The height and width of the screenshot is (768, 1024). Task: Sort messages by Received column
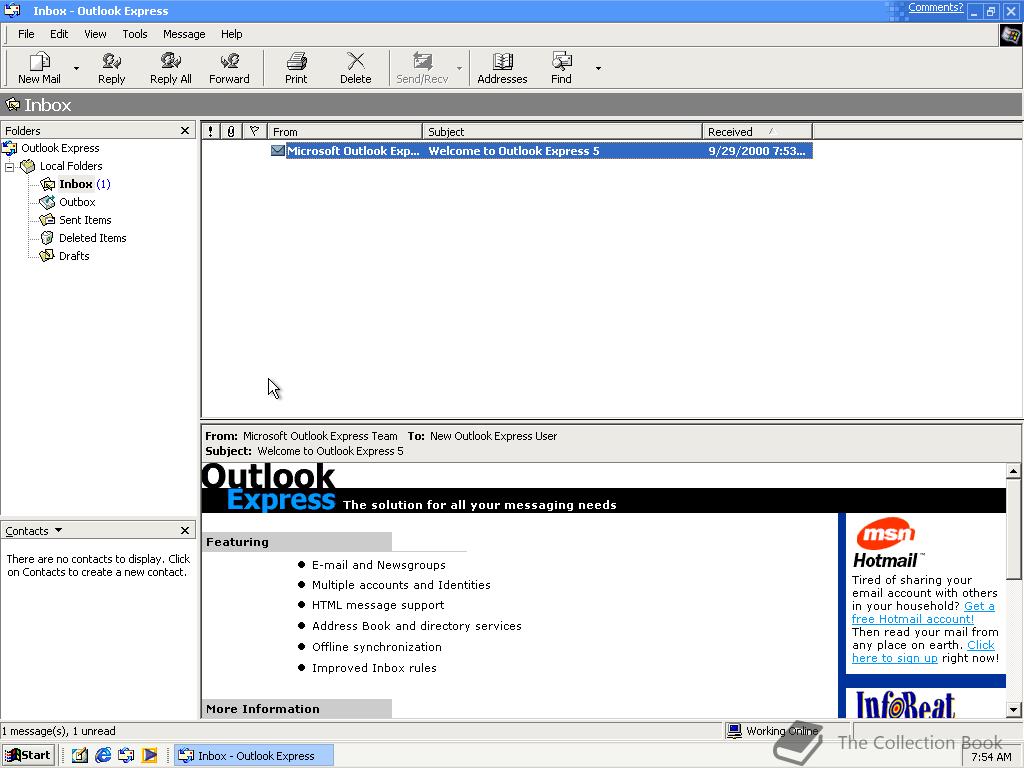pos(758,131)
